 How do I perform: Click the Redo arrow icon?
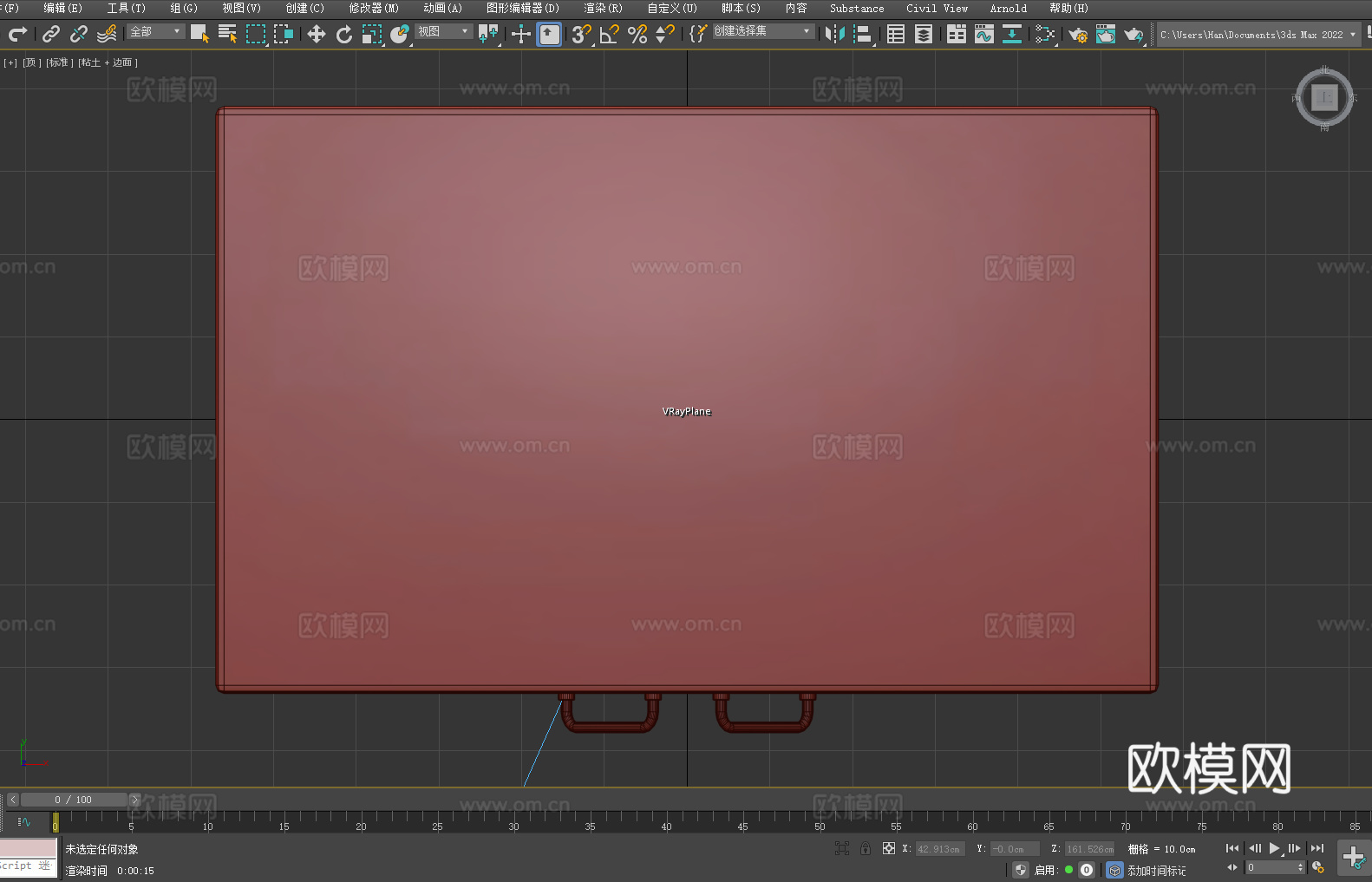17,34
